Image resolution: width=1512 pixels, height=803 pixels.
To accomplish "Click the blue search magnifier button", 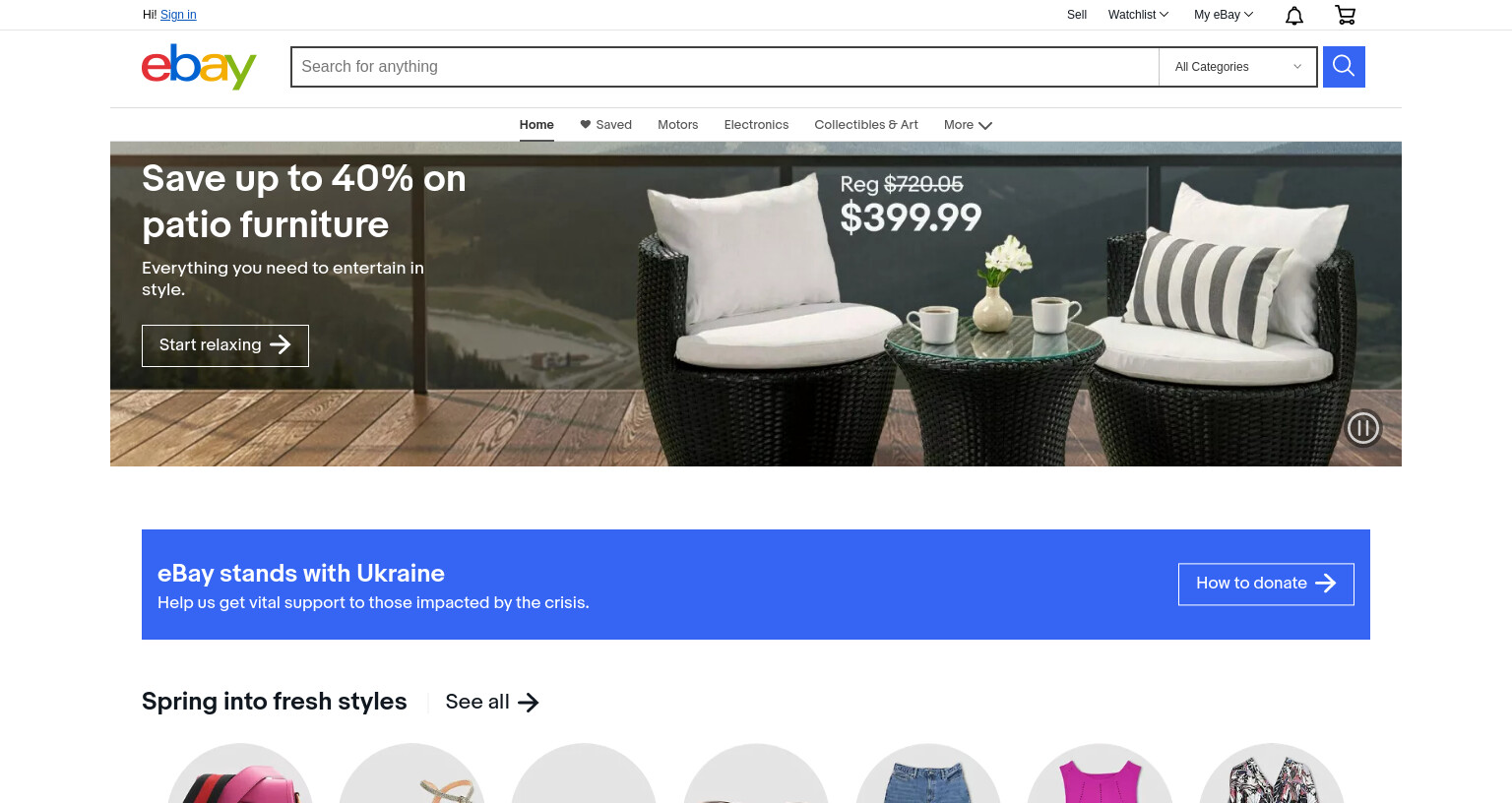I will coord(1344,67).
